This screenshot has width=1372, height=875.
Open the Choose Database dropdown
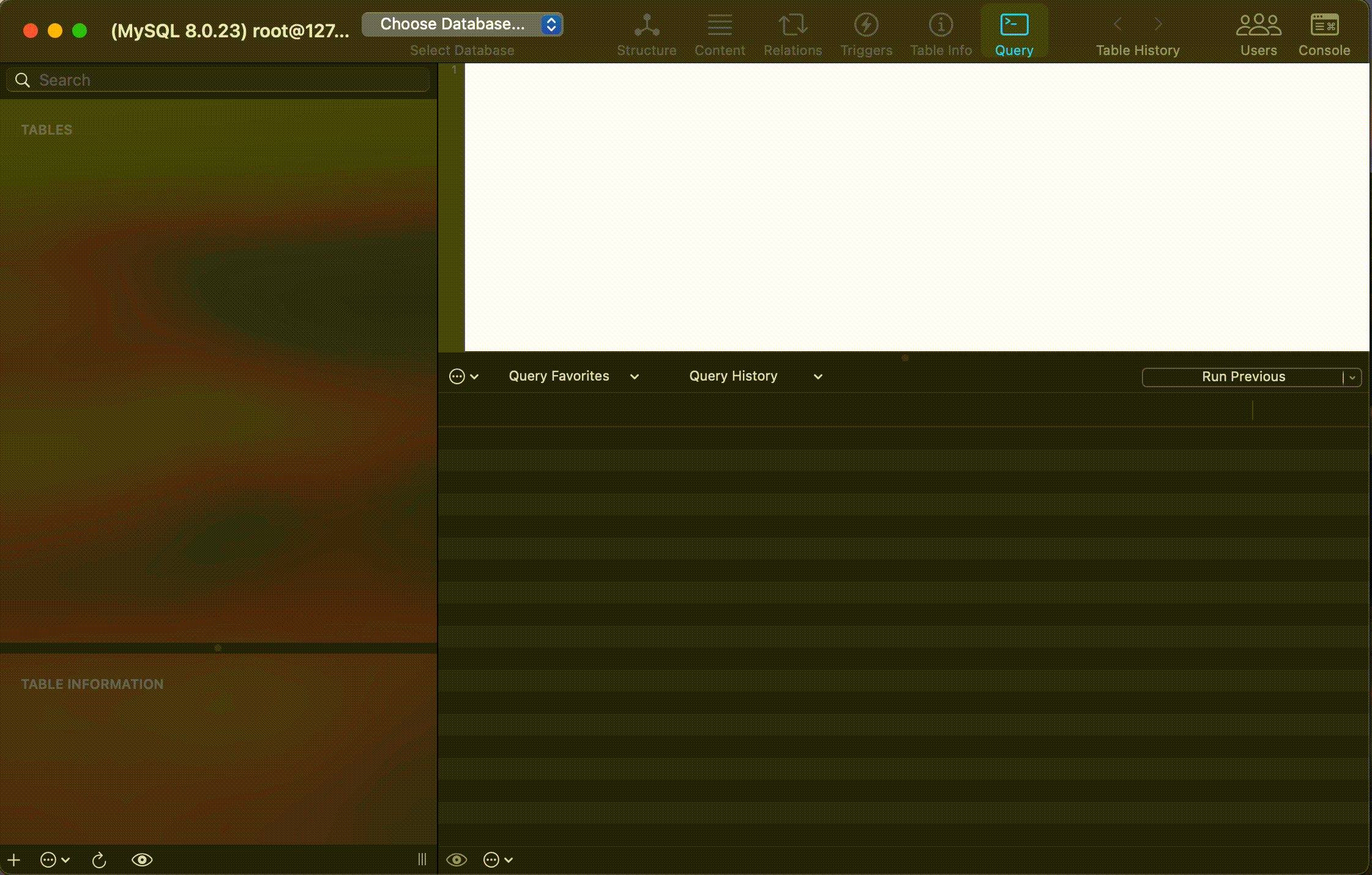tap(463, 24)
